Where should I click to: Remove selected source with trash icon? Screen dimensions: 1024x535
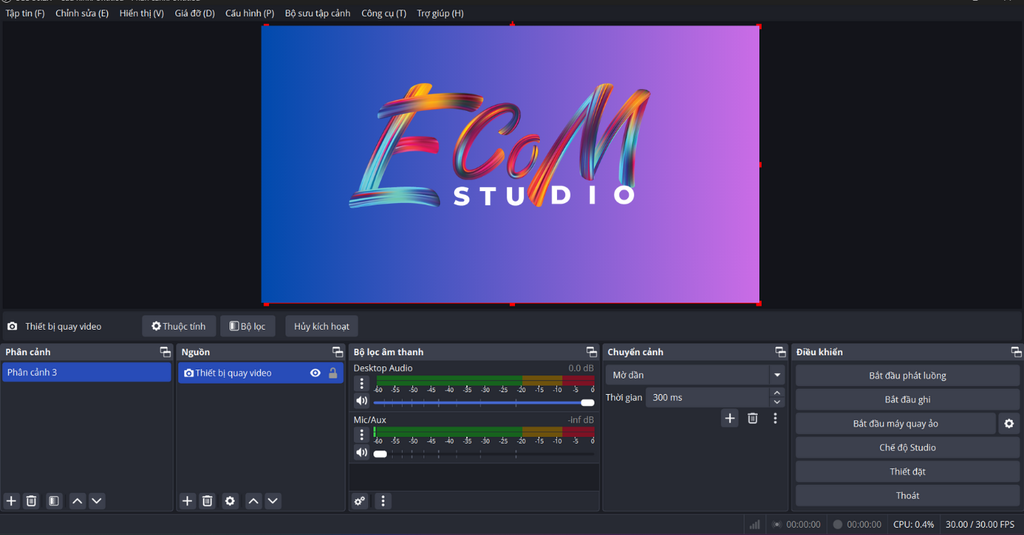207,501
